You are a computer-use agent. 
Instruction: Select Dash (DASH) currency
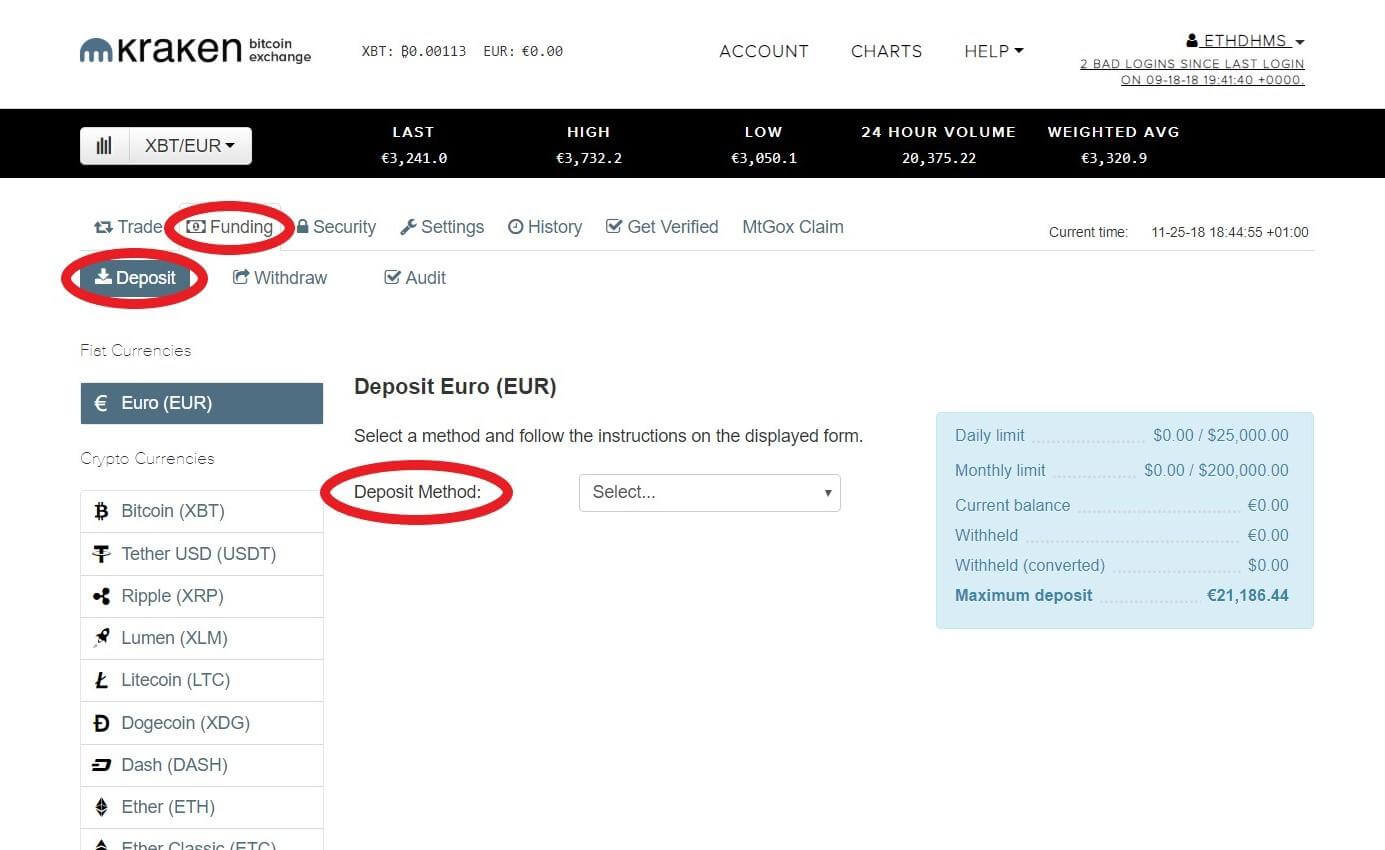coord(202,765)
